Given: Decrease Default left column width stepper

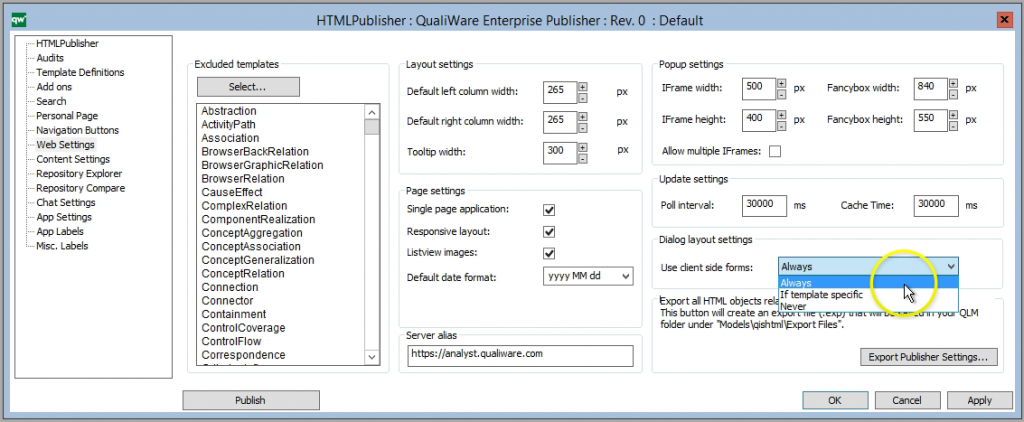Looking at the screenshot, I should (x=583, y=97).
